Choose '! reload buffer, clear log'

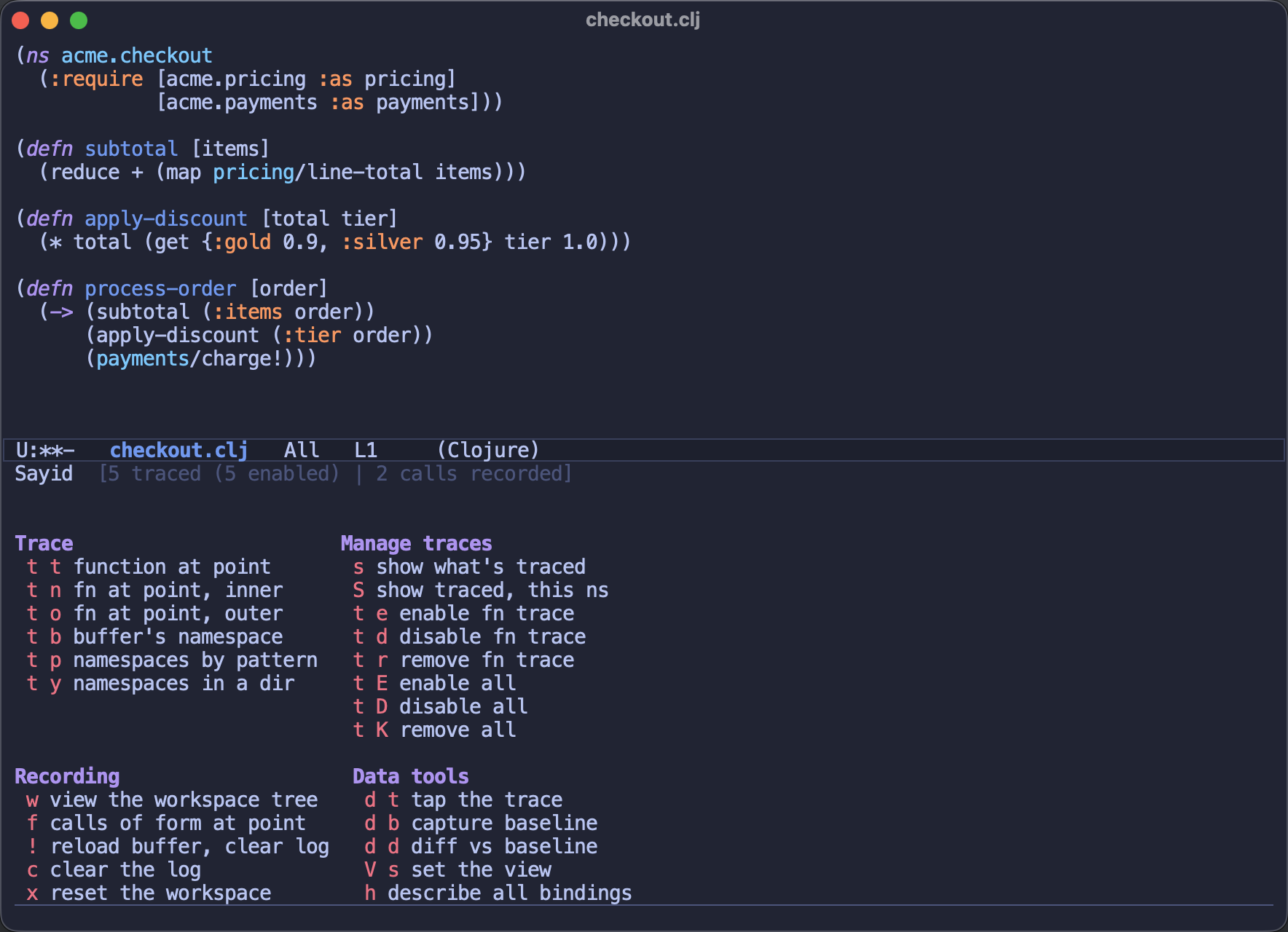click(178, 846)
